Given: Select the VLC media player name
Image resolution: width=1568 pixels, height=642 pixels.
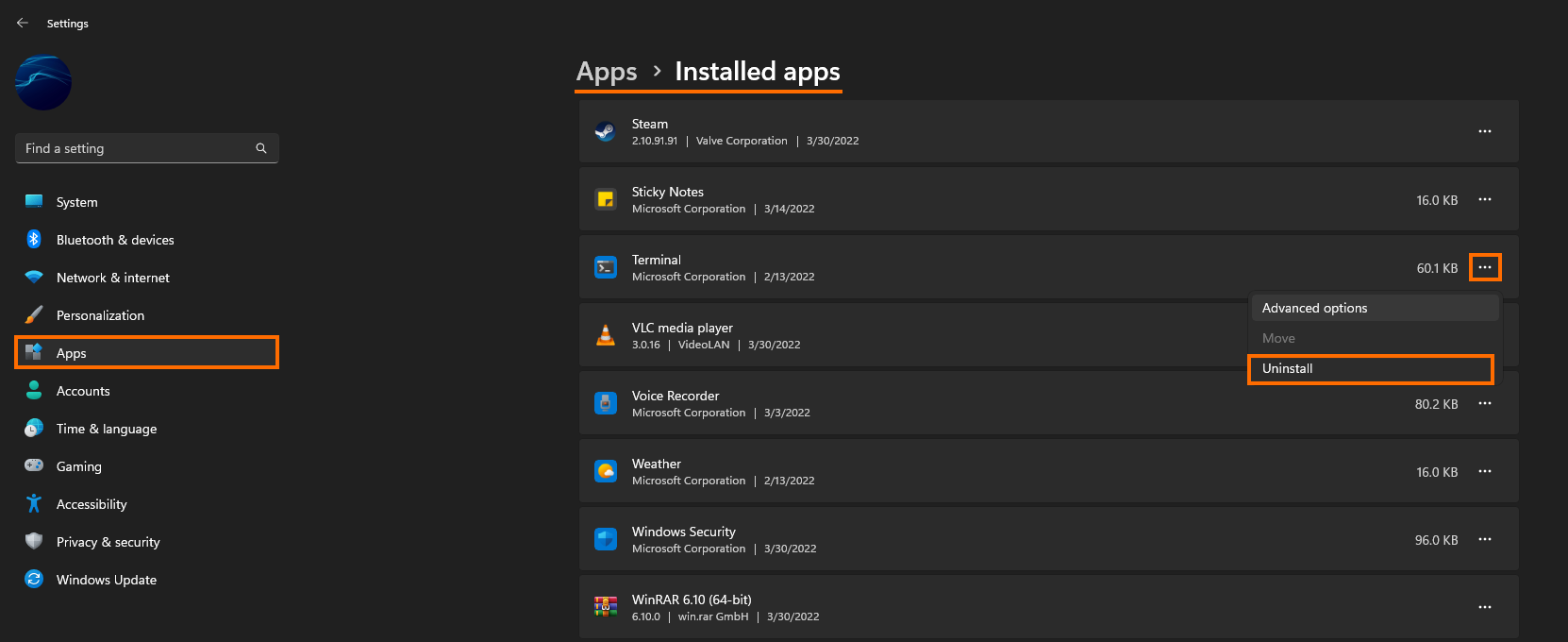Looking at the screenshot, I should [682, 328].
